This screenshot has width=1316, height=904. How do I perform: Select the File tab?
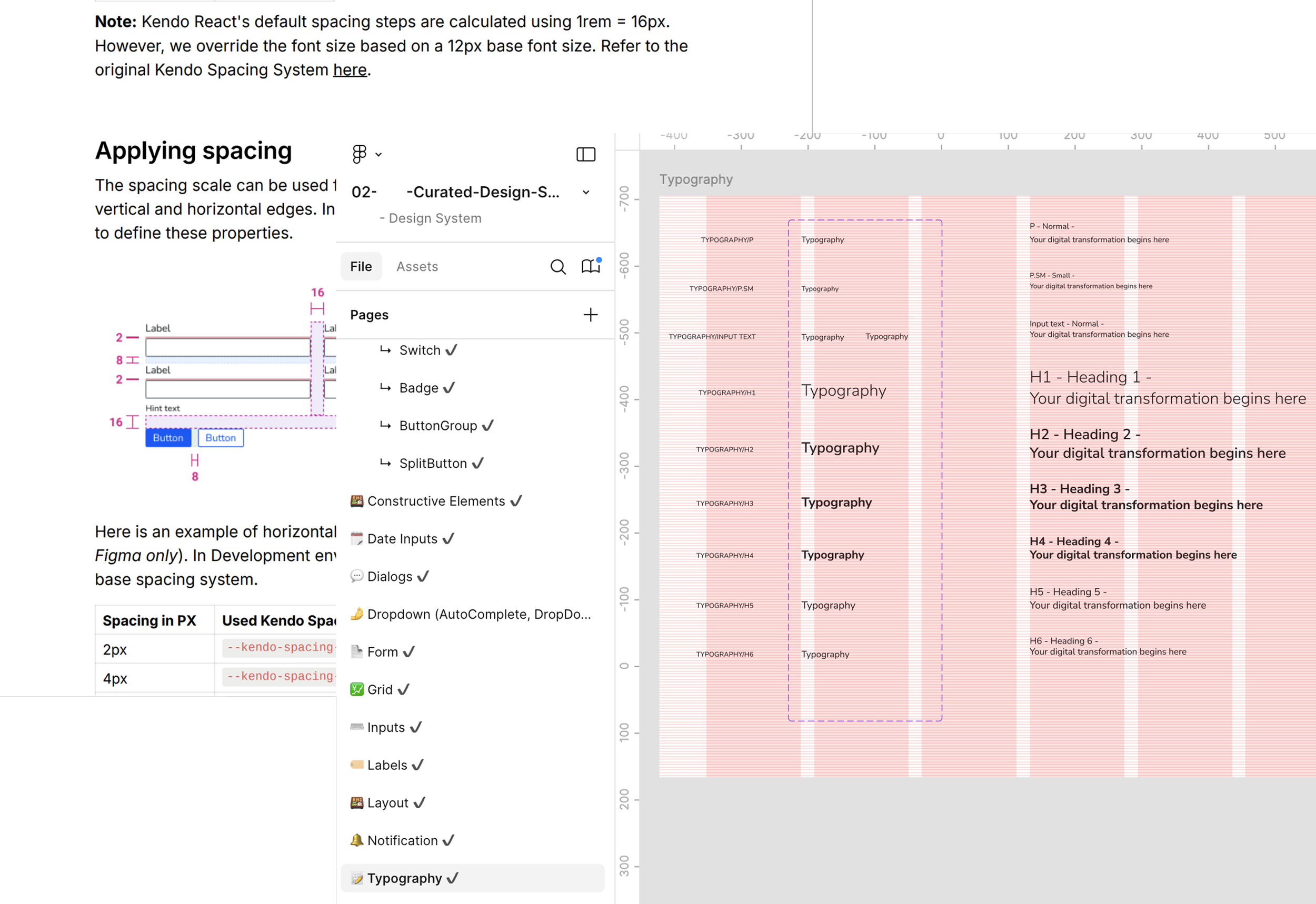pyautogui.click(x=361, y=267)
